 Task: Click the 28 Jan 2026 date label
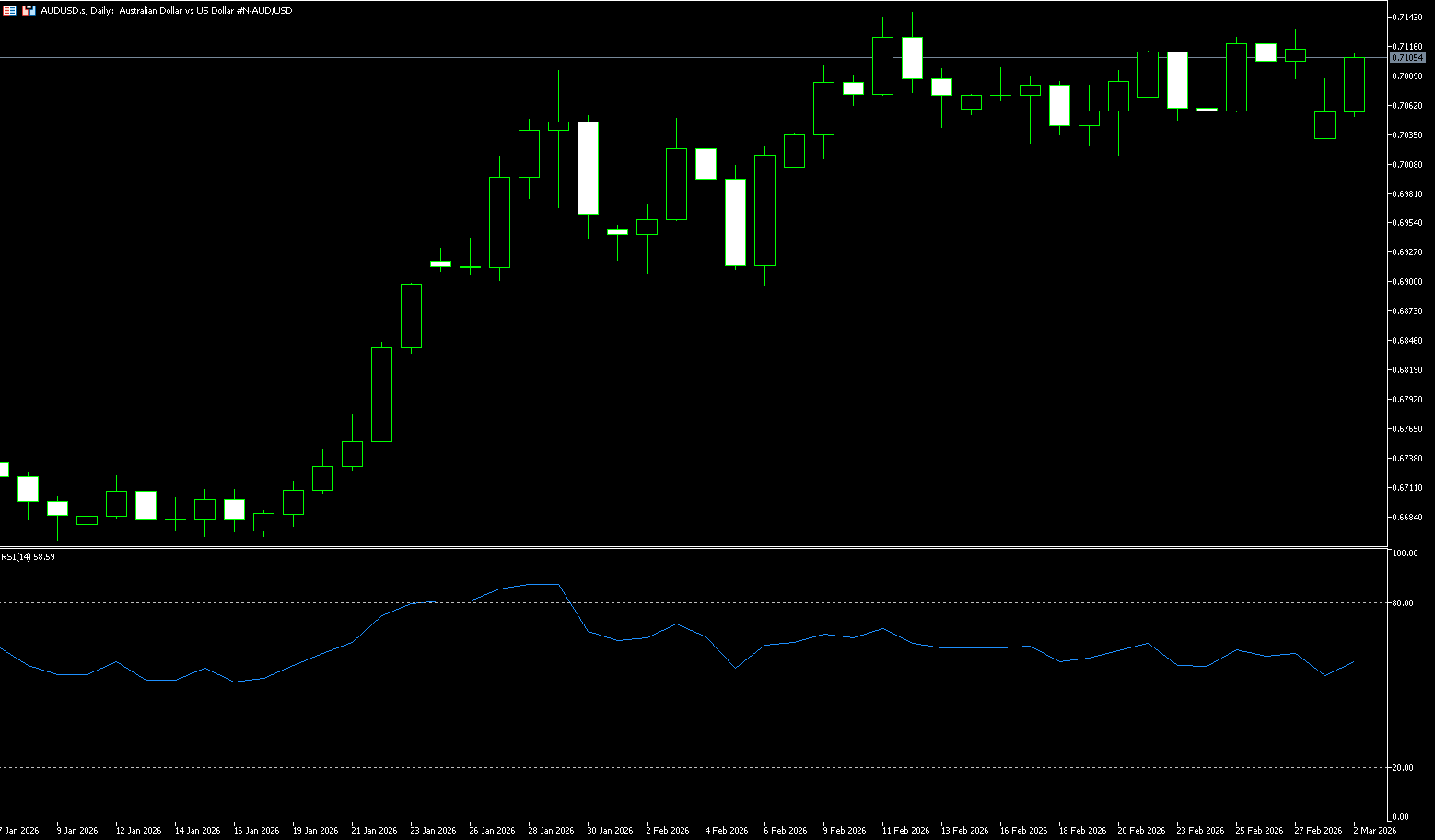tap(551, 831)
